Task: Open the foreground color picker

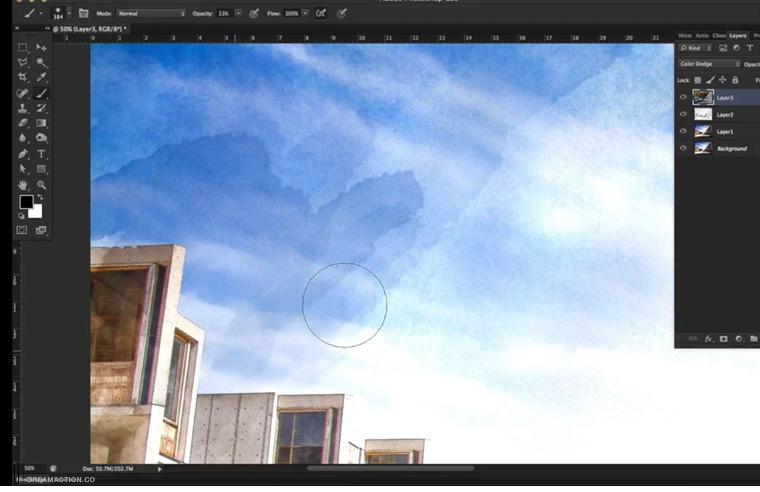Action: pos(26,202)
